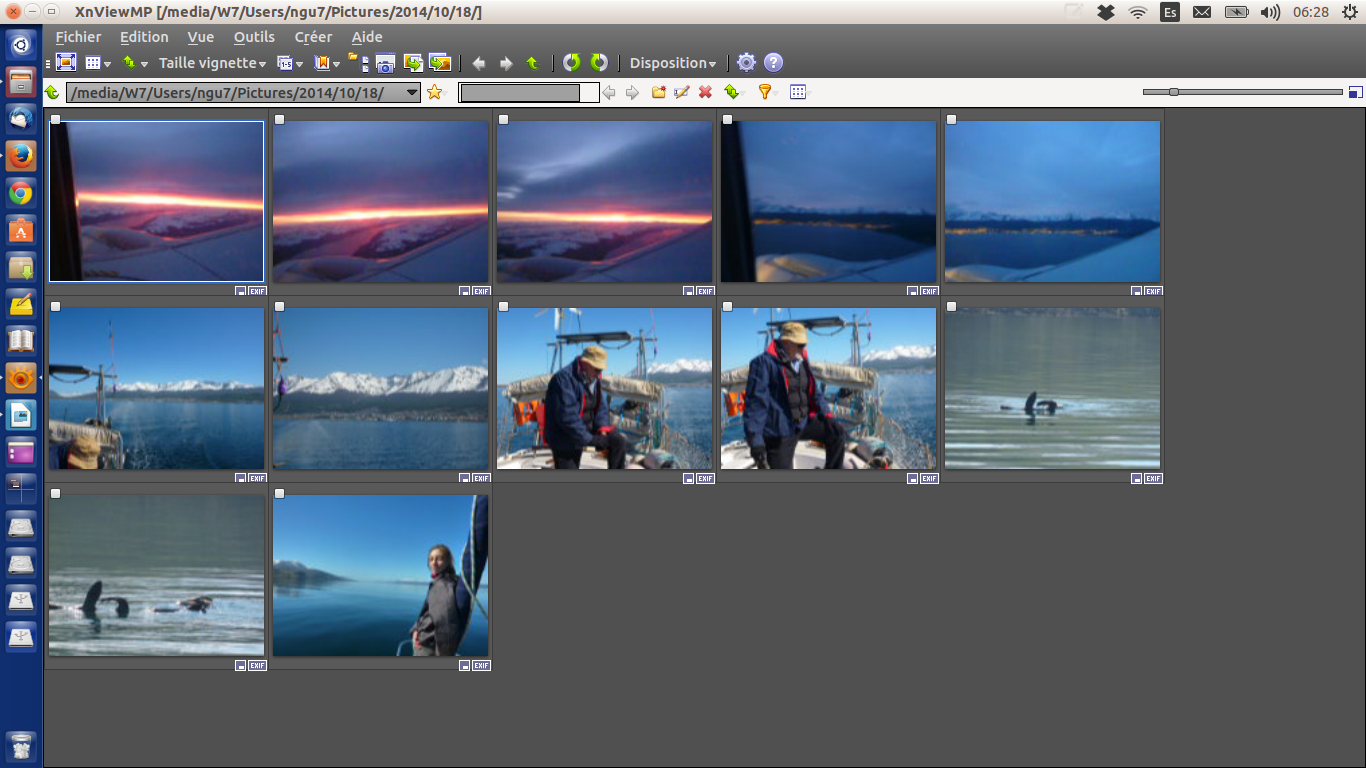The height and width of the screenshot is (768, 1366).
Task: Click the yellow funnel filter icon
Action: [x=765, y=92]
